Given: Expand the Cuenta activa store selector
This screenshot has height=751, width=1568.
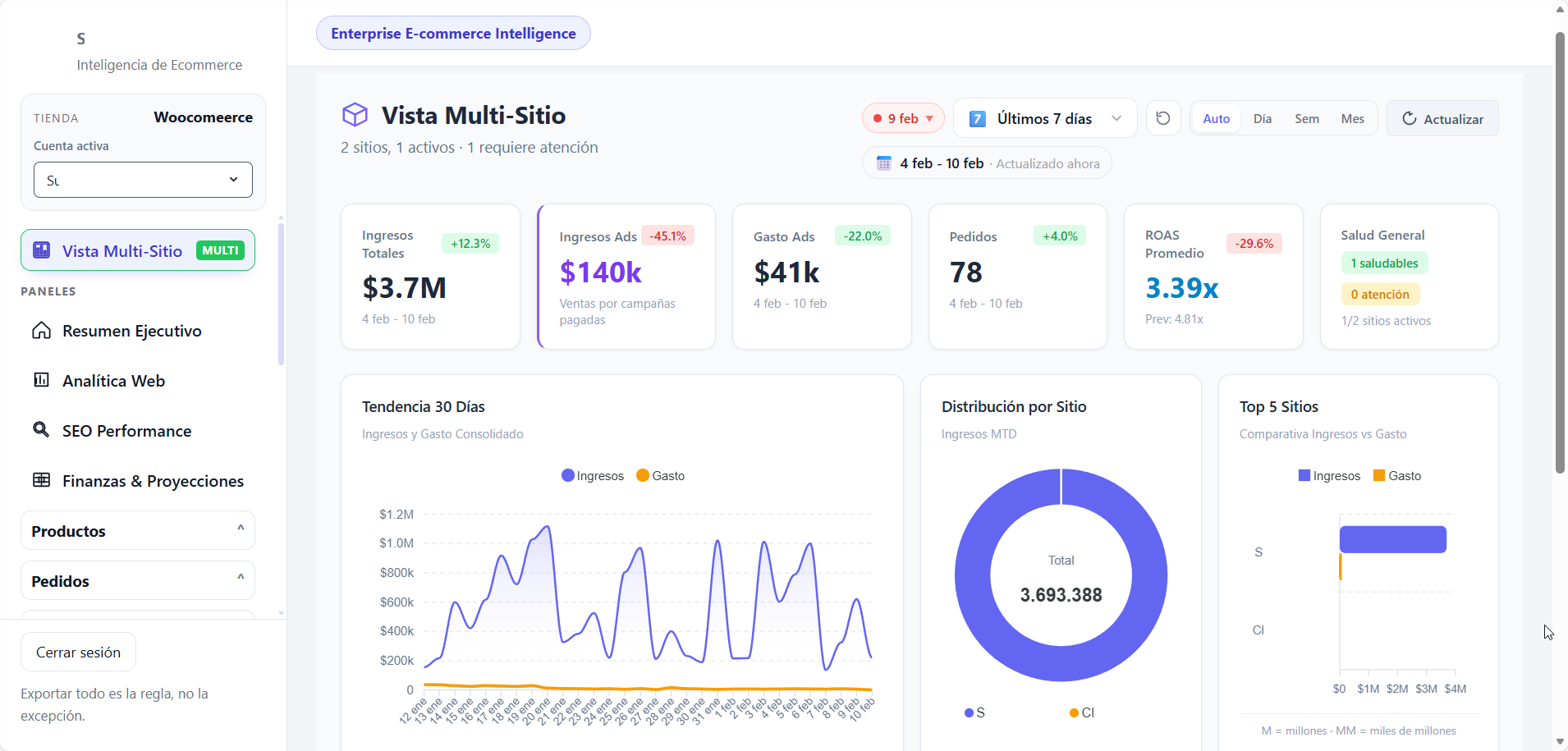Looking at the screenshot, I should tap(142, 180).
